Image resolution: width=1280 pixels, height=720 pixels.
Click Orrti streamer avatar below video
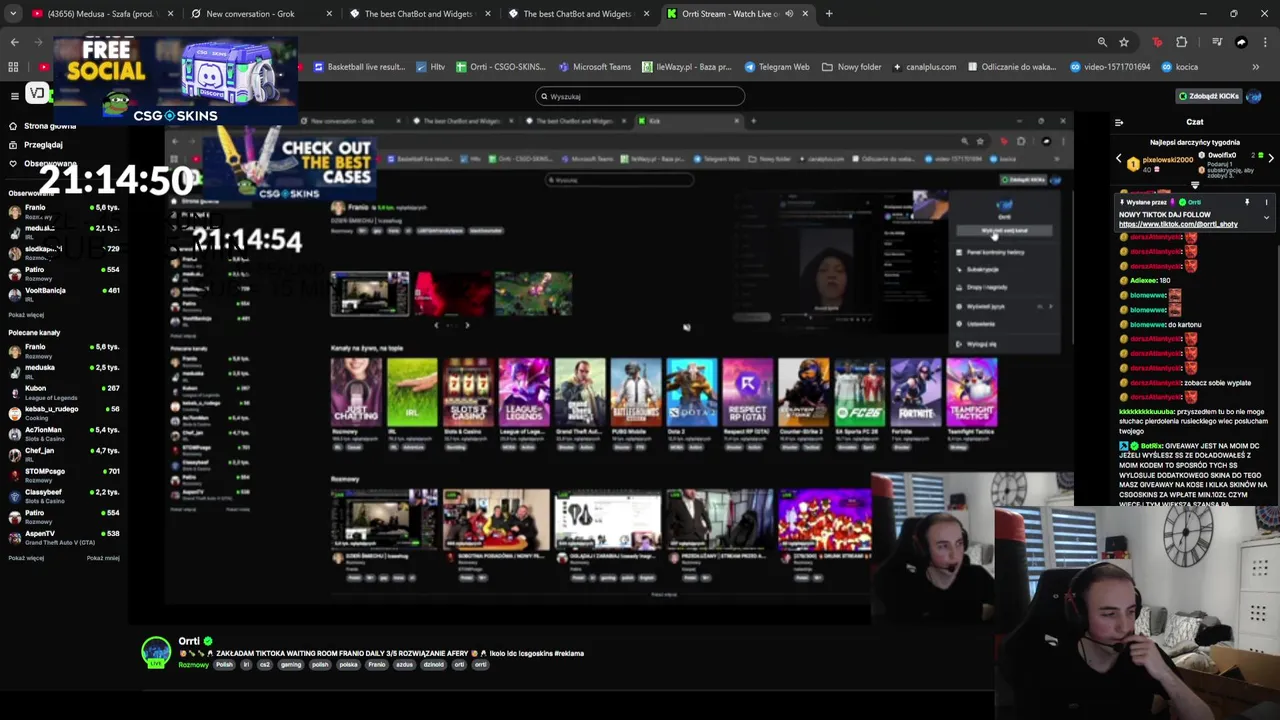155,652
